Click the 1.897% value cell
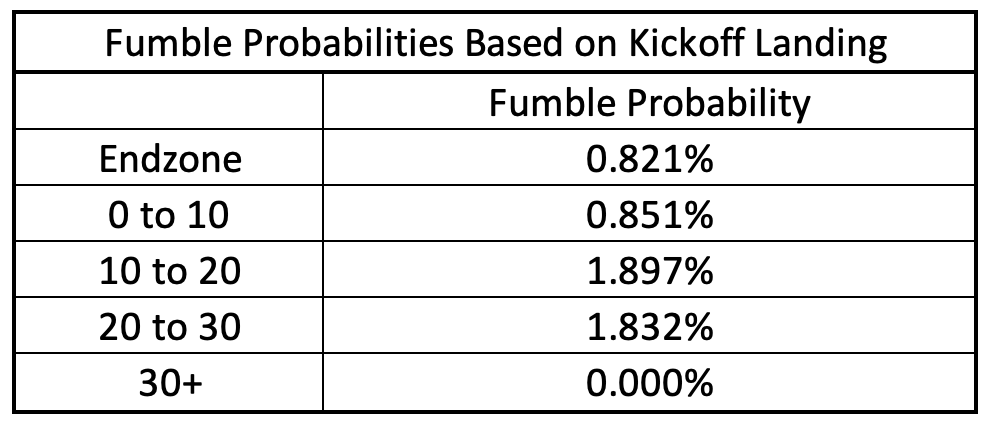The width and height of the screenshot is (990, 426). [648, 269]
